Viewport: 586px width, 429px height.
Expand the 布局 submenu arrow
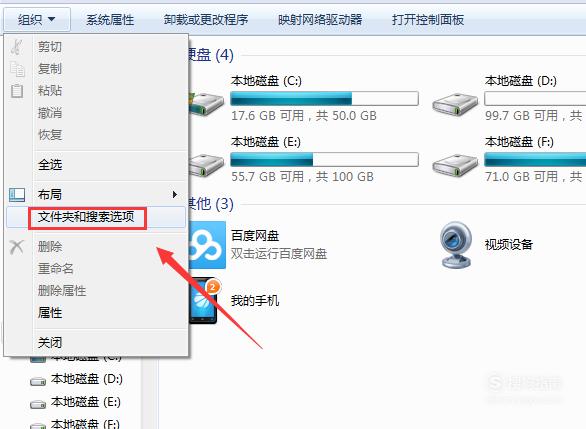tap(175, 194)
